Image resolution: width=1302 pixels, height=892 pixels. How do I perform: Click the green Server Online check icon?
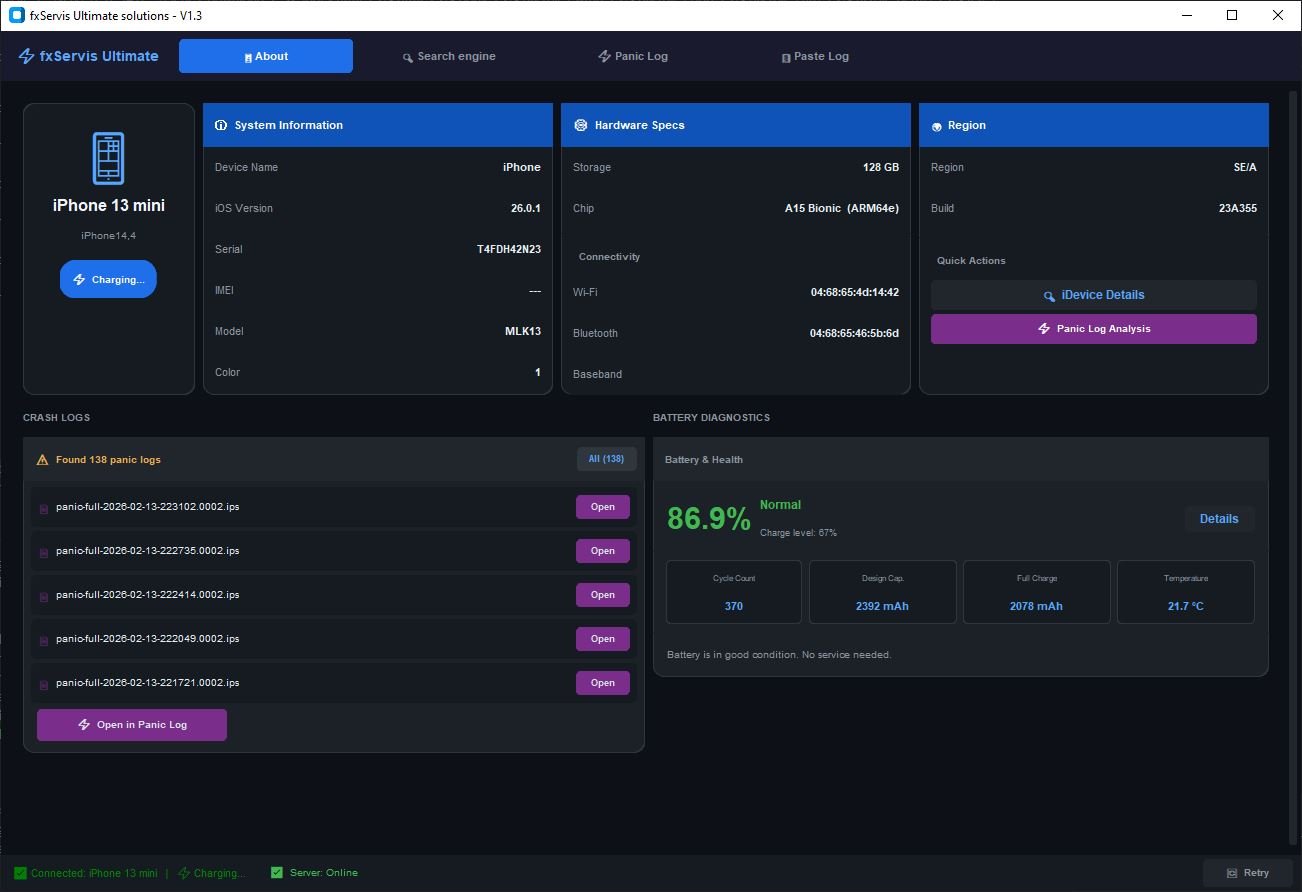(277, 873)
